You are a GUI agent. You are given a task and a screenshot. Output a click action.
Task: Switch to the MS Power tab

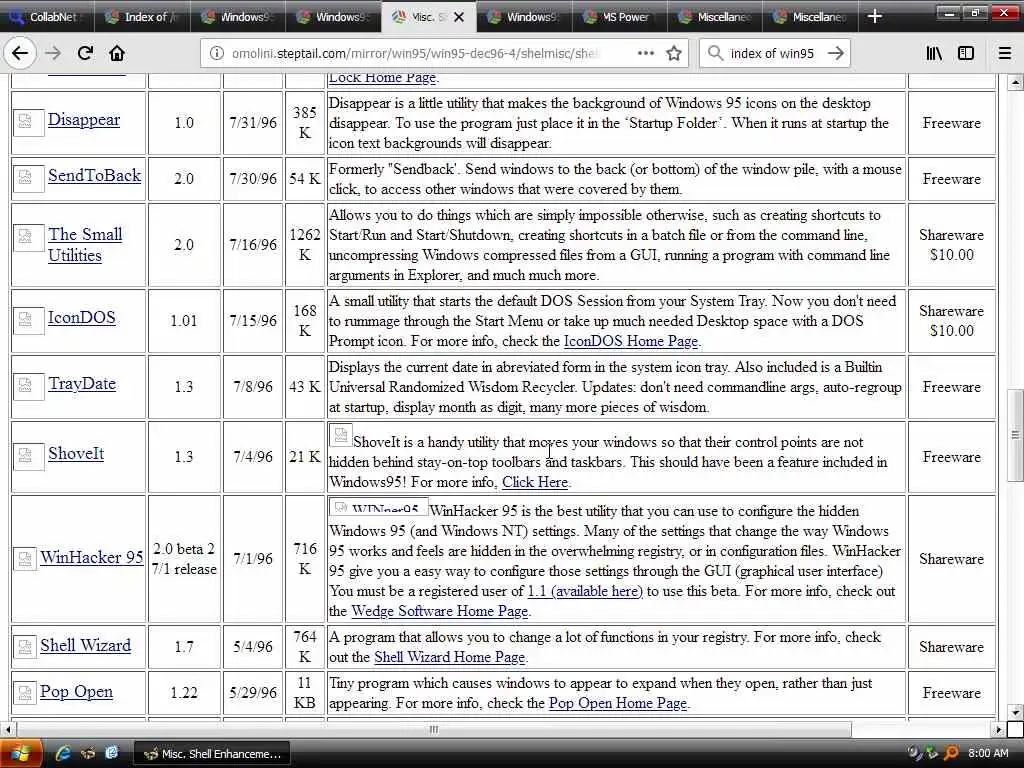(619, 17)
